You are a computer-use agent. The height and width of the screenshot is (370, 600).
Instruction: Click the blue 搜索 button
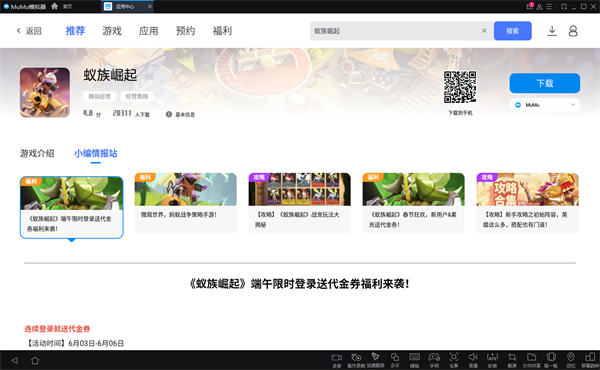(512, 31)
